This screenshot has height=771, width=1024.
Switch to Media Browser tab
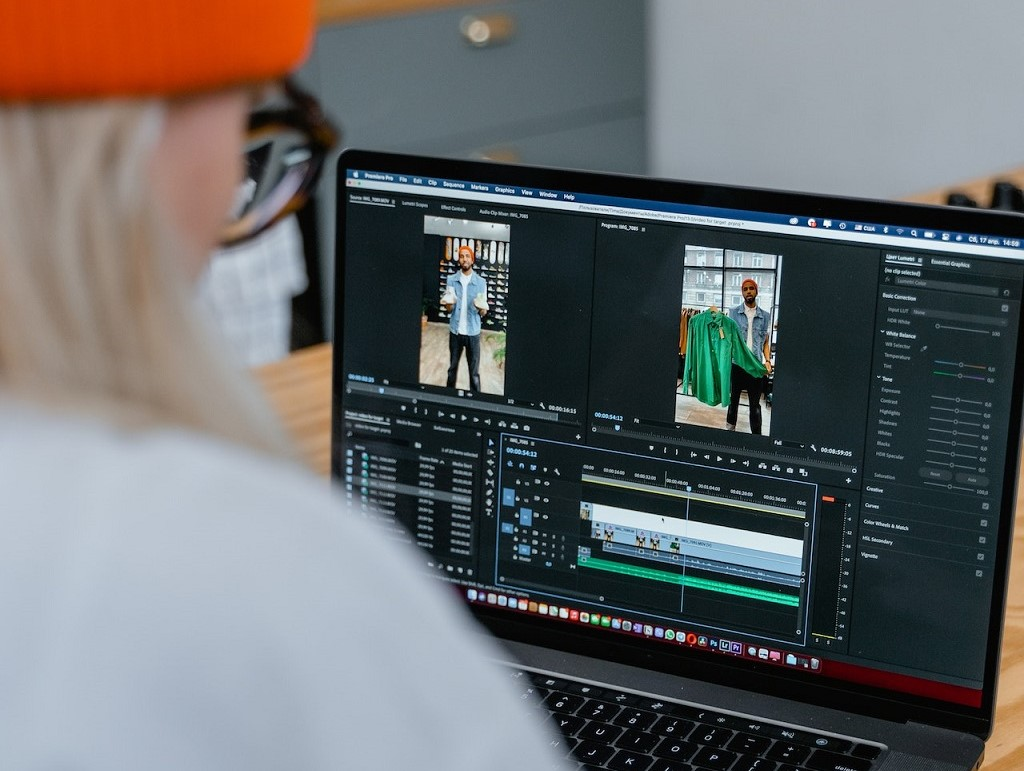(408, 424)
